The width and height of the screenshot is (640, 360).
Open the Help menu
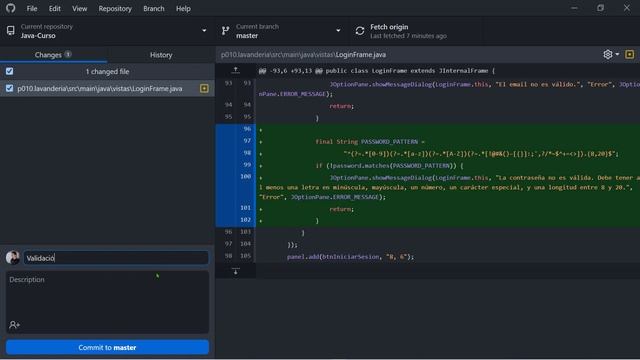point(183,9)
